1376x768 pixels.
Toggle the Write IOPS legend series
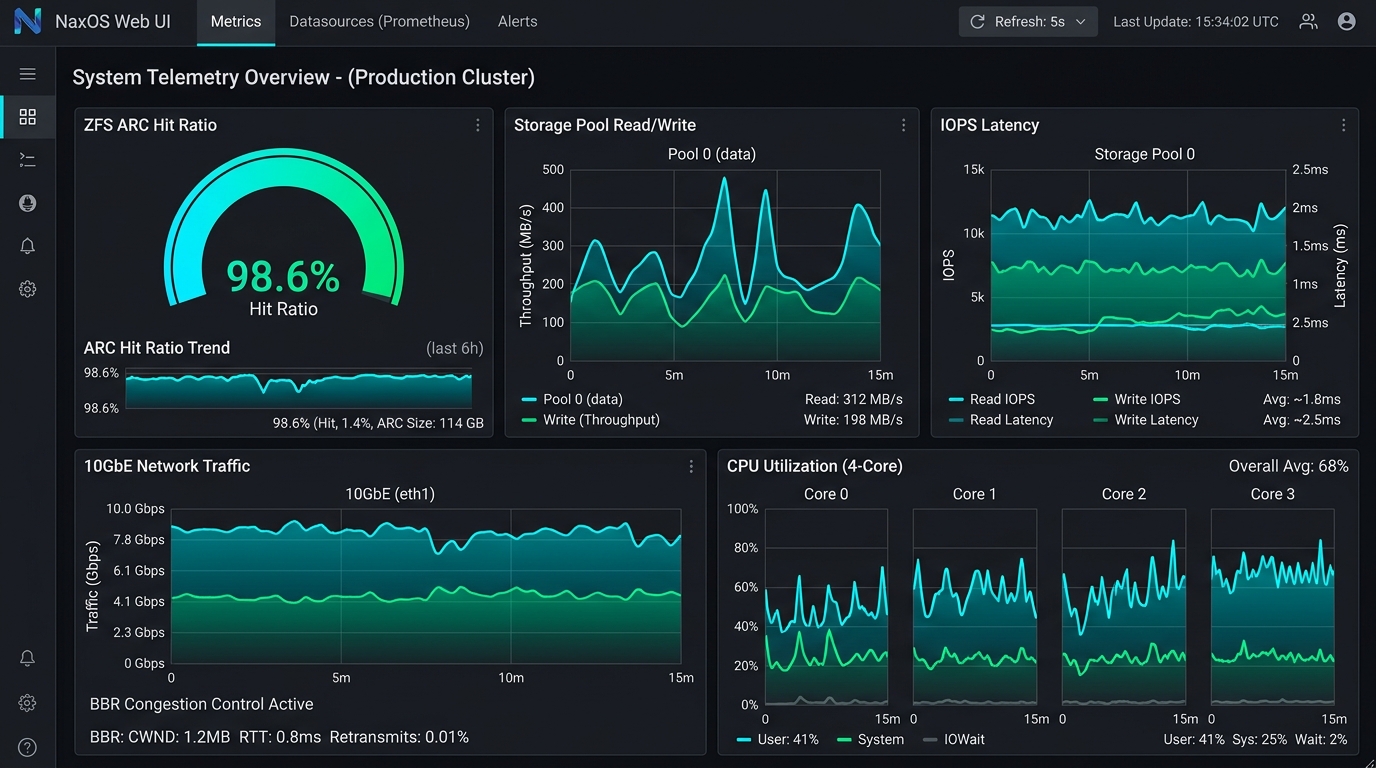coord(1137,399)
